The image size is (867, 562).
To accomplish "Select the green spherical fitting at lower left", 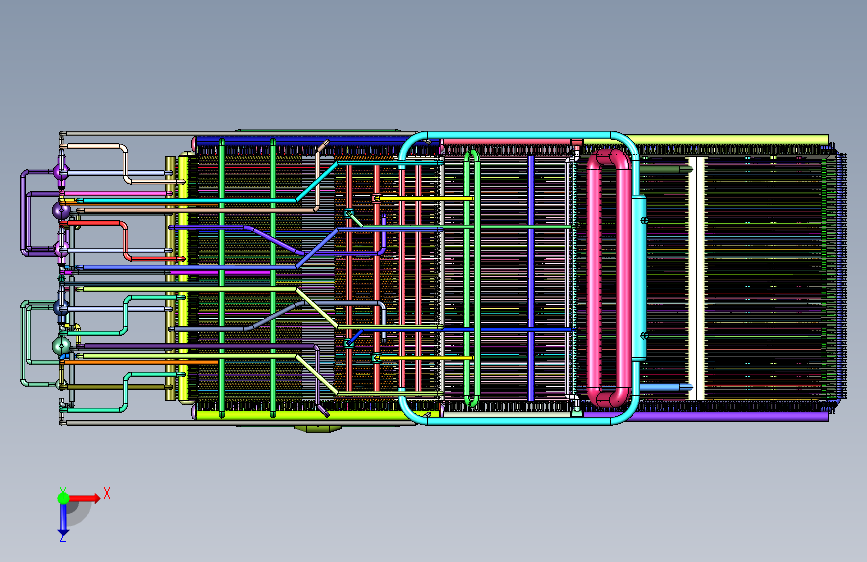I will (x=61, y=346).
